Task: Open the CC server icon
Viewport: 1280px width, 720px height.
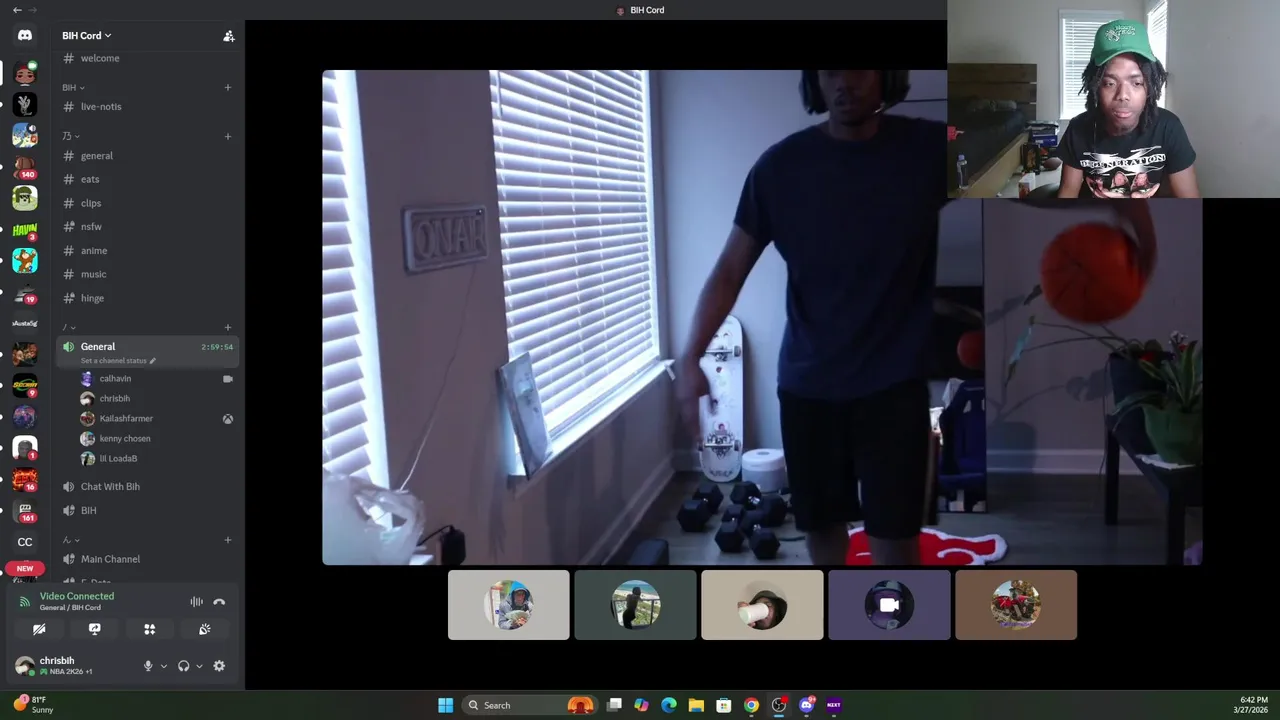Action: [25, 542]
